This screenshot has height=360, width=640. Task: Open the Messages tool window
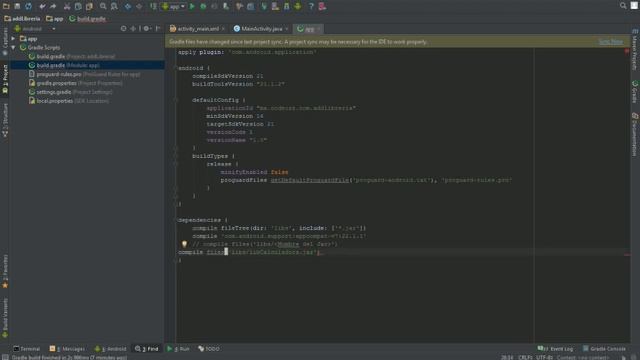67,349
